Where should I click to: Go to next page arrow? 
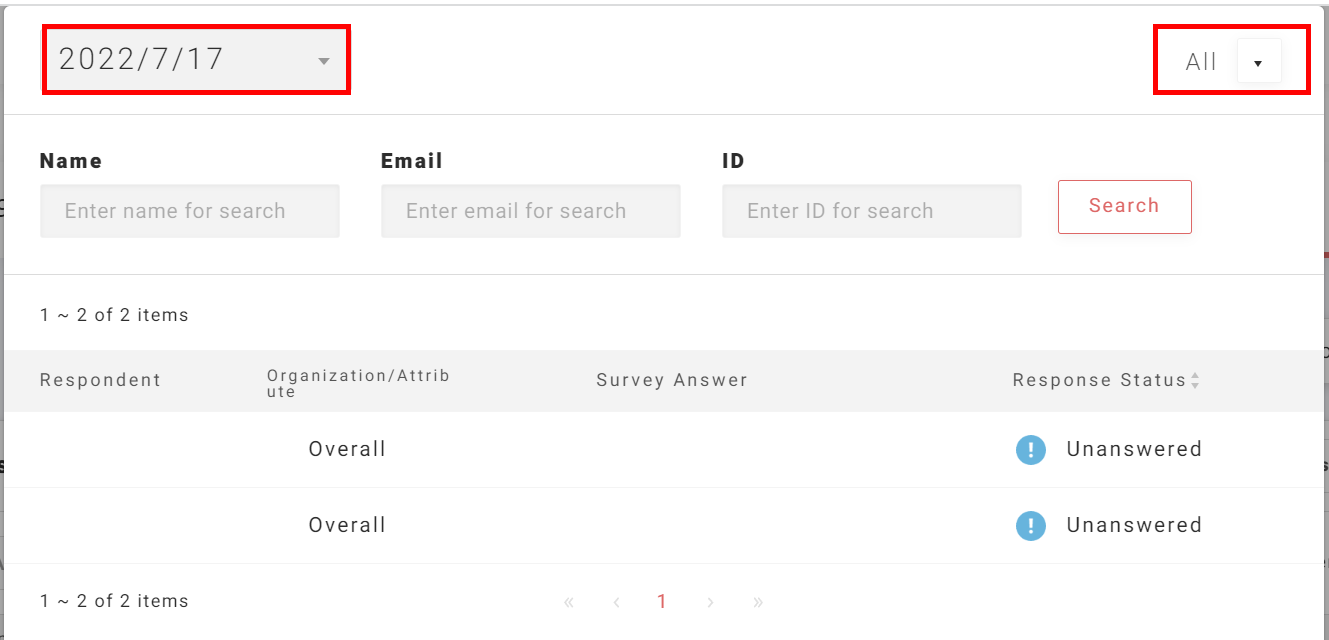pyautogui.click(x=710, y=602)
